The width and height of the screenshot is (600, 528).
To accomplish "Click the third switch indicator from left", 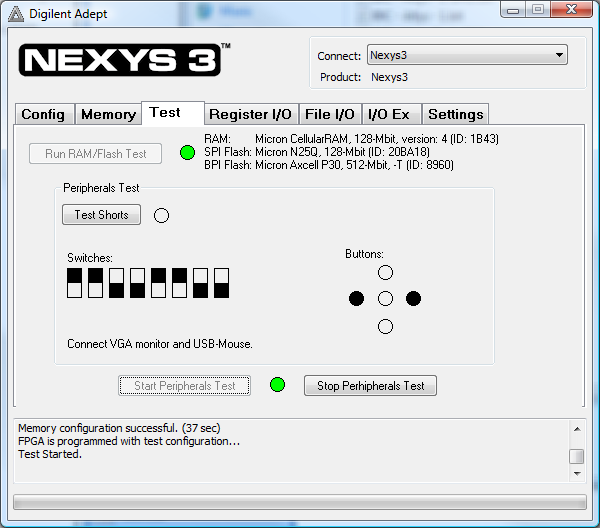I will click(x=116, y=283).
